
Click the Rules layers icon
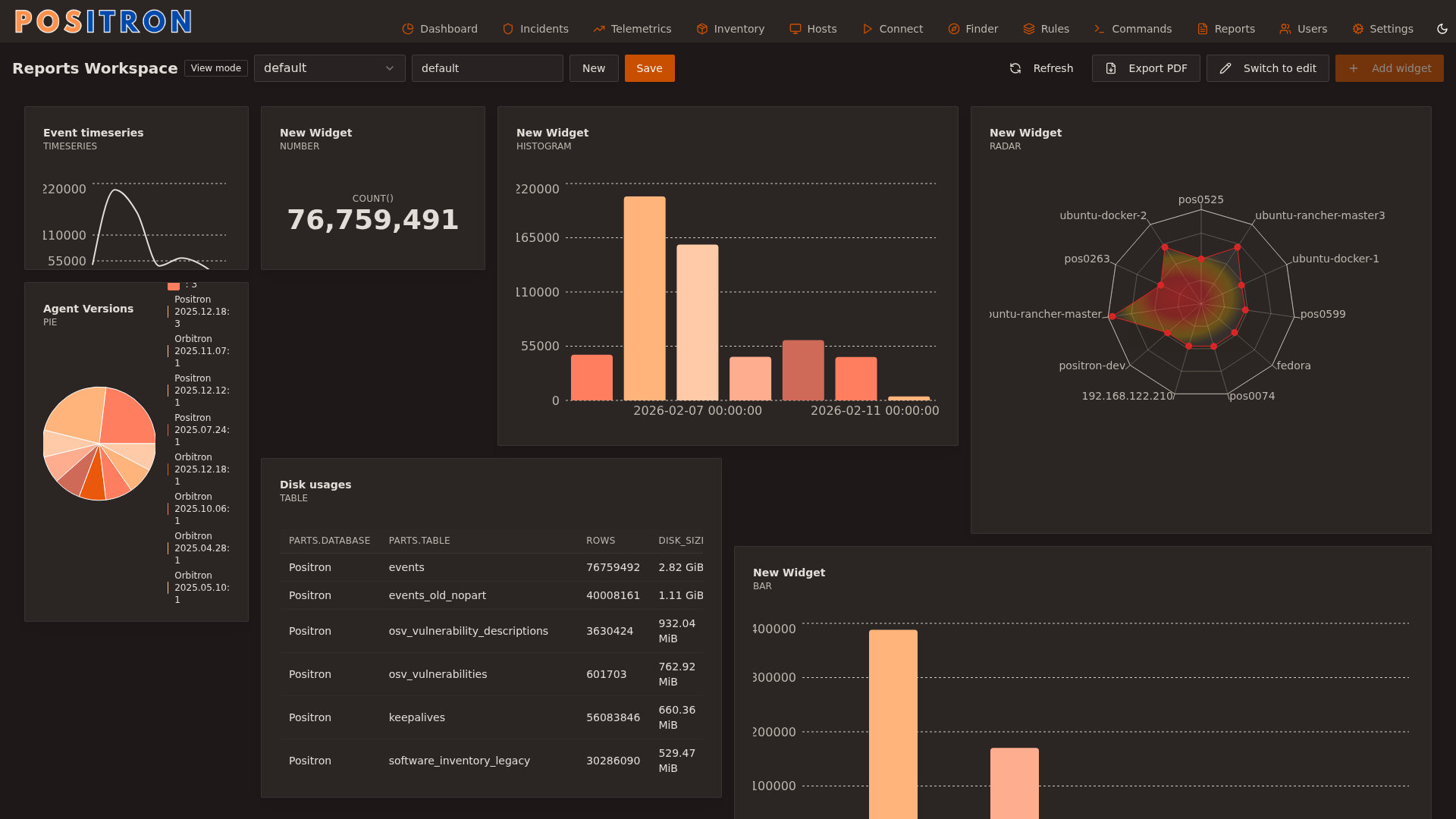point(1029,29)
